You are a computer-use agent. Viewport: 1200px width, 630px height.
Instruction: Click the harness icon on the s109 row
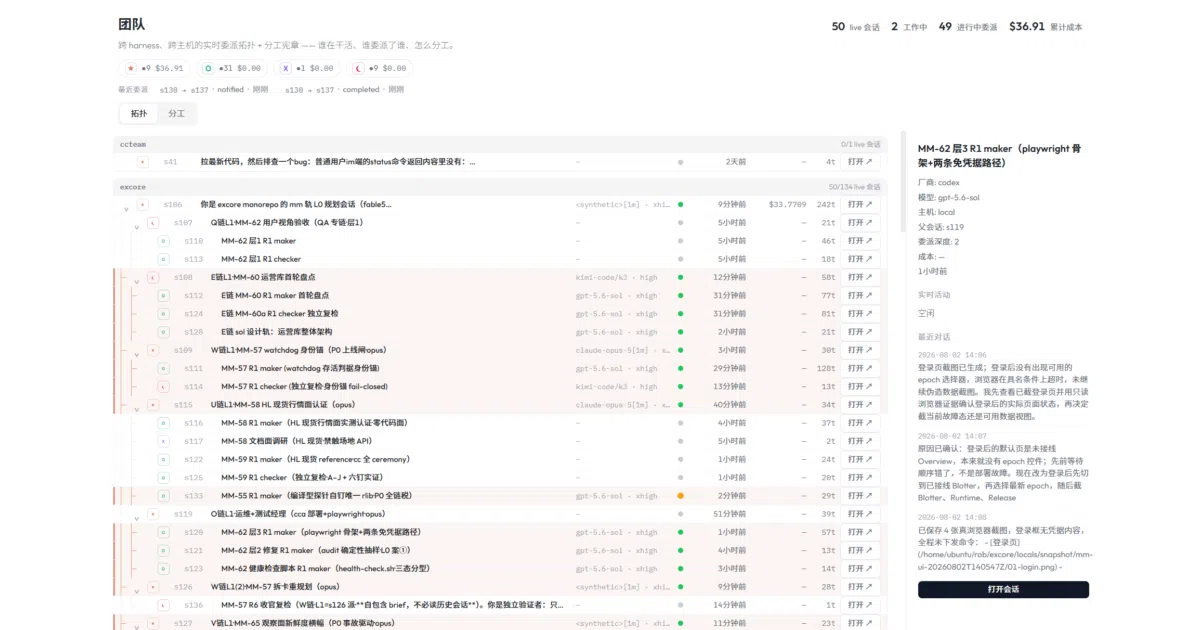tap(153, 350)
